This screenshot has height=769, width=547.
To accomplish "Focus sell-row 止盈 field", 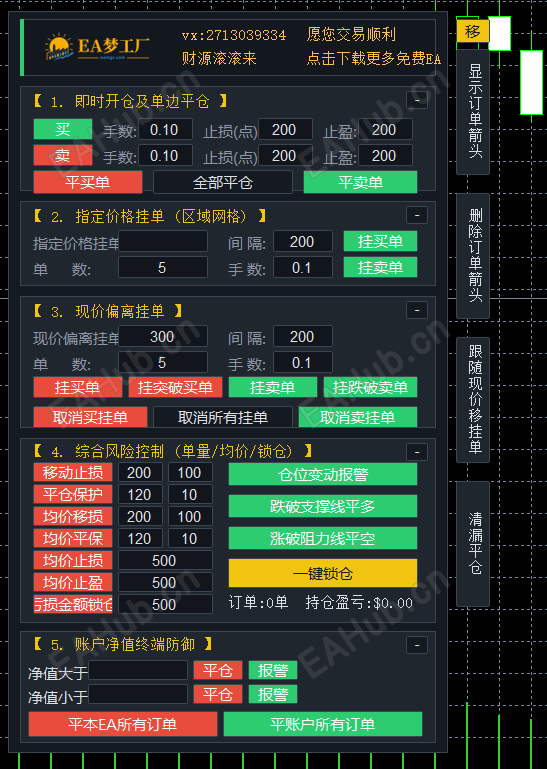I will 385,156.
